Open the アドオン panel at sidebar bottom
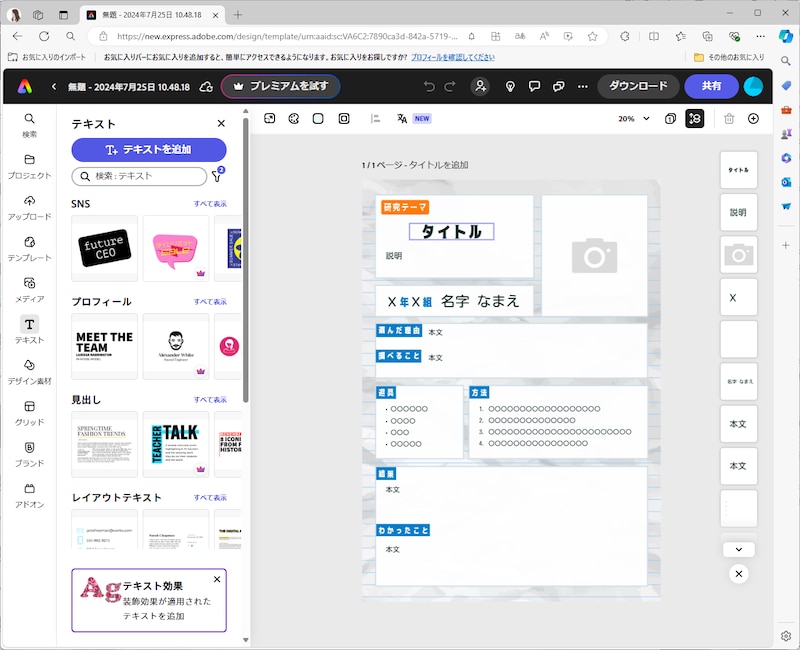800x650 pixels. (x=29, y=490)
